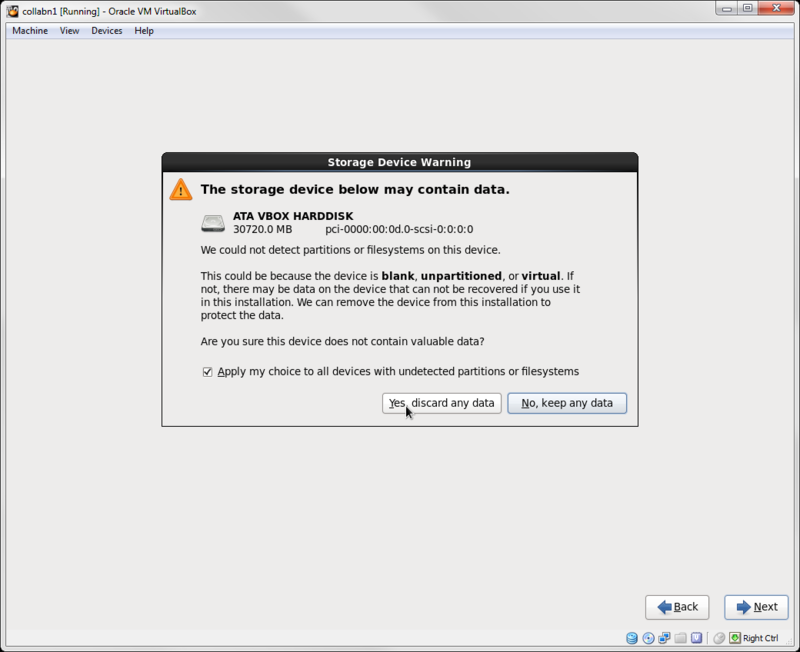Click the 'Storage Device Warning' title bar
Viewport: 800px width, 652px height.
[x=399, y=162]
